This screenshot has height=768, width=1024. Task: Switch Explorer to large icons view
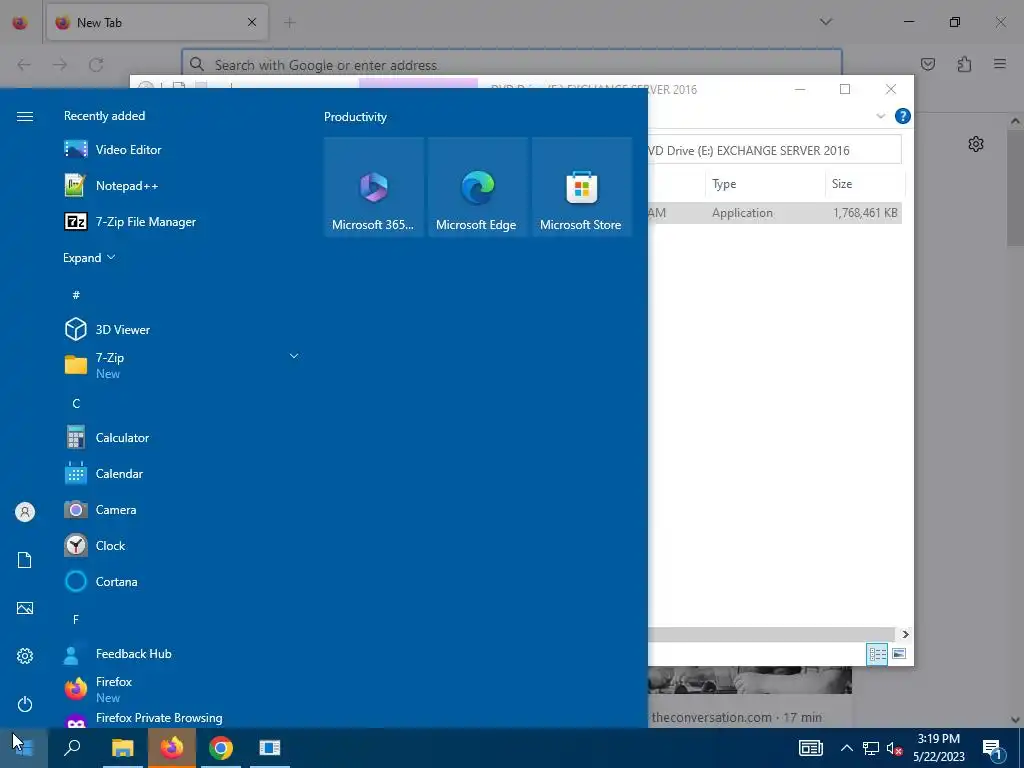[x=899, y=654]
